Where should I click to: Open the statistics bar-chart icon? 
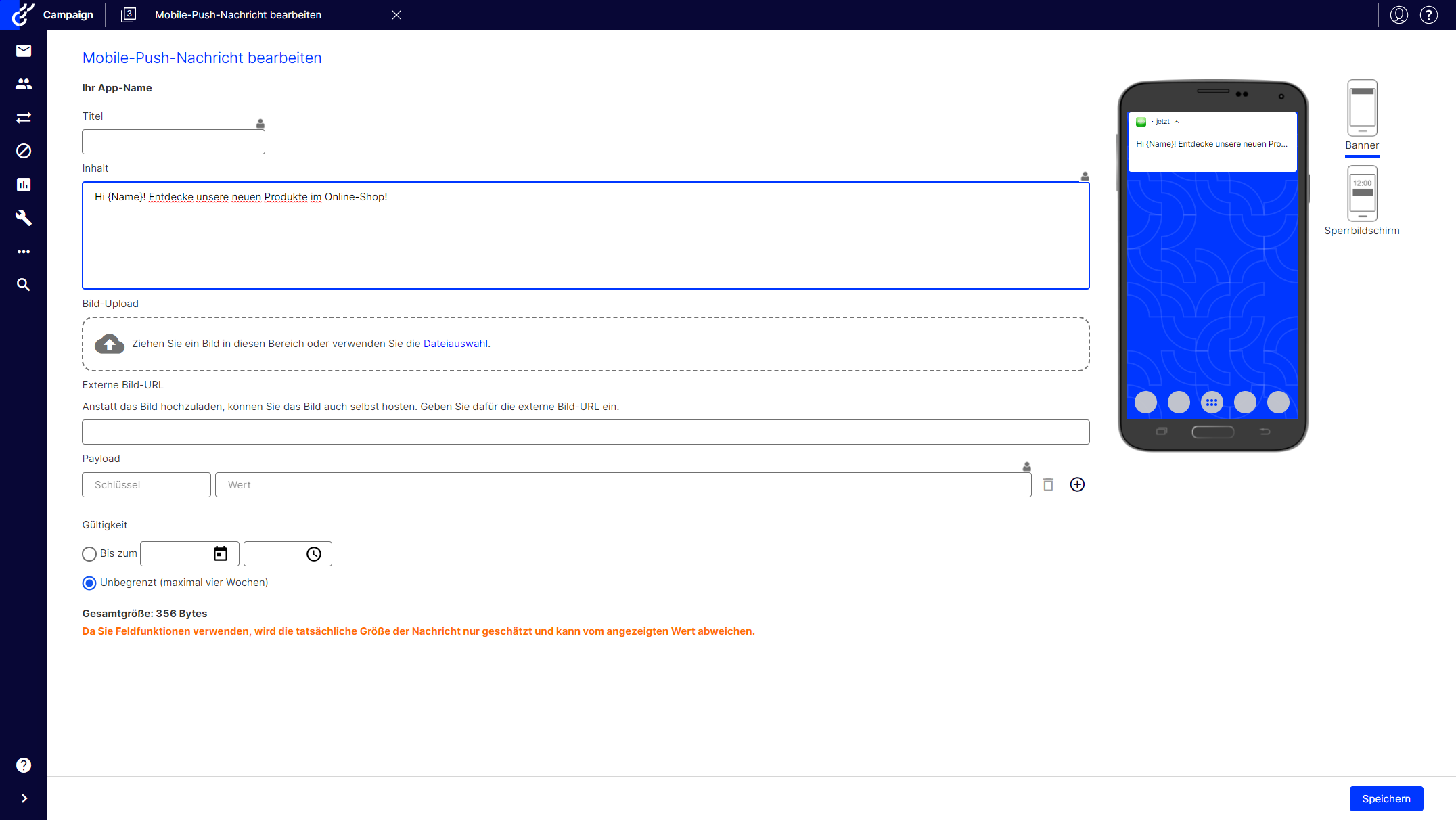coord(23,184)
